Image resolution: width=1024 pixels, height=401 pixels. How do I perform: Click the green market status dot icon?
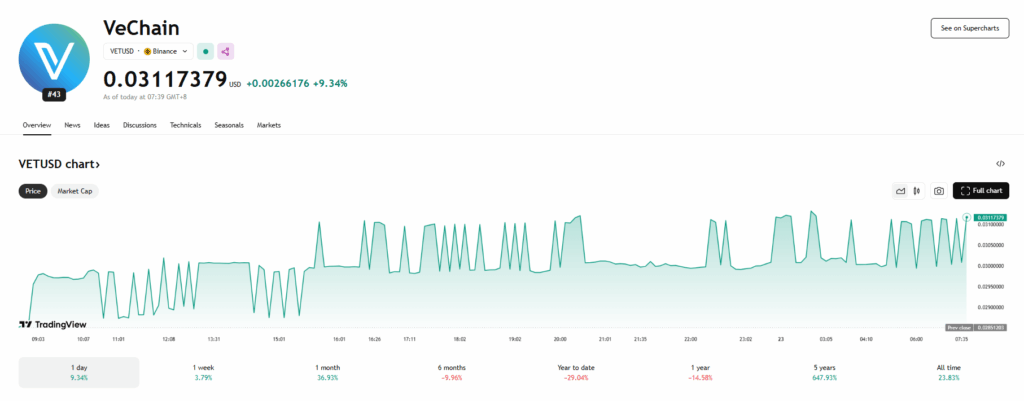coord(206,51)
